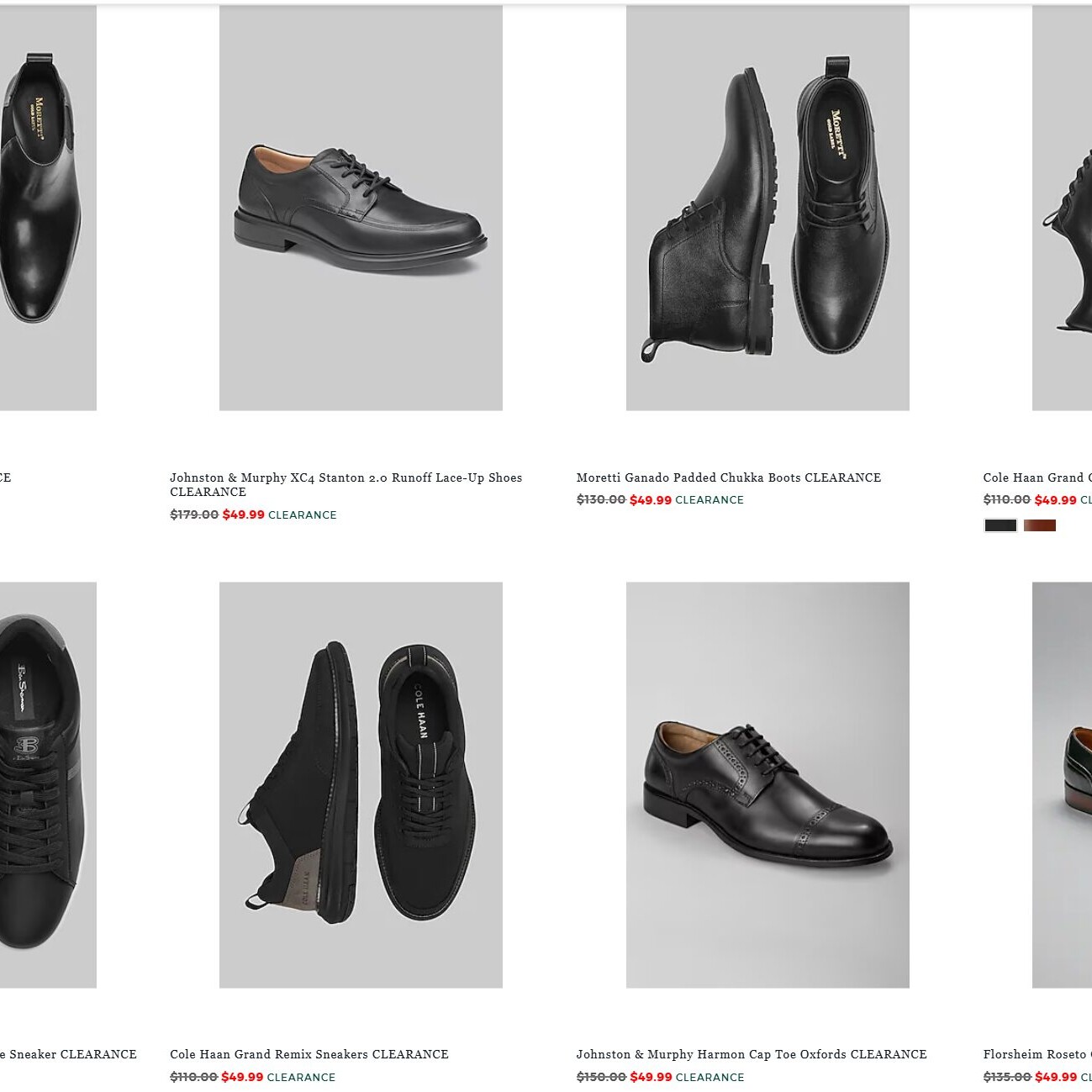The height and width of the screenshot is (1092, 1092).
Task: Open the Johnston & Murphy XC4 Stanton shoe image
Action: coord(361,208)
